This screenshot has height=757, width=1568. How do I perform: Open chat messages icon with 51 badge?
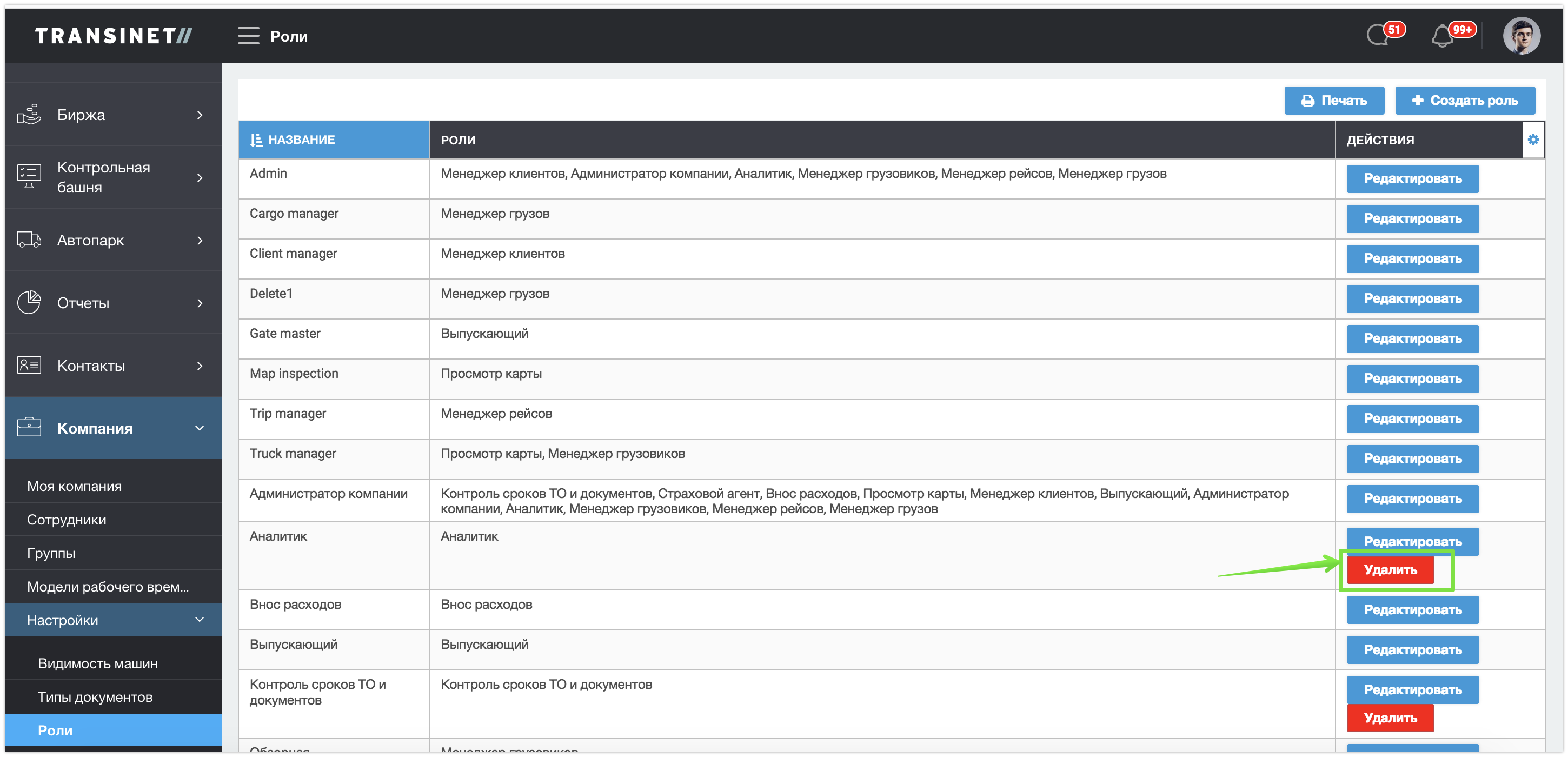pyautogui.click(x=1378, y=35)
